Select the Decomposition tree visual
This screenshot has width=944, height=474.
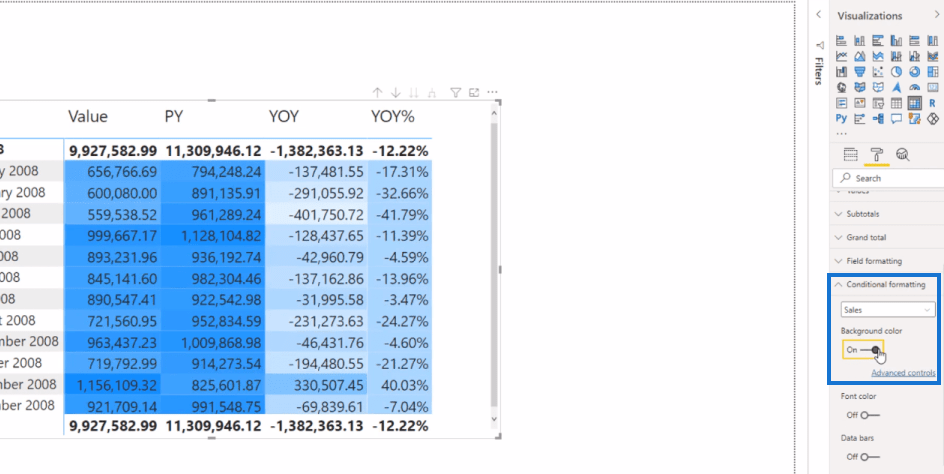(878, 119)
